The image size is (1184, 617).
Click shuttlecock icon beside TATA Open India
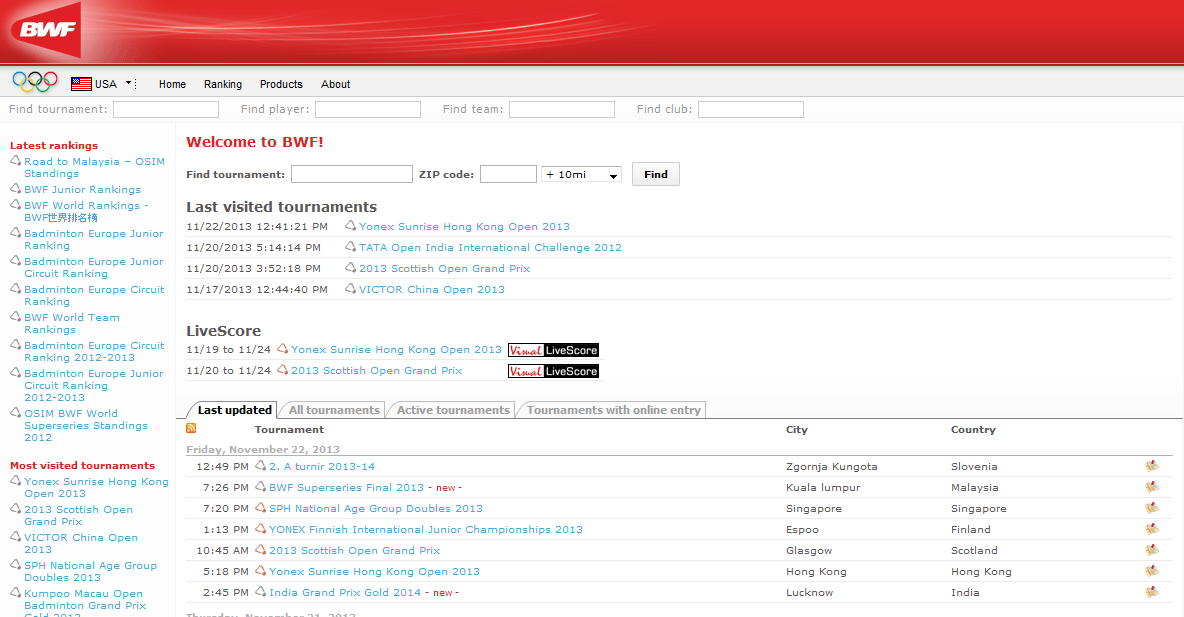[x=350, y=246]
